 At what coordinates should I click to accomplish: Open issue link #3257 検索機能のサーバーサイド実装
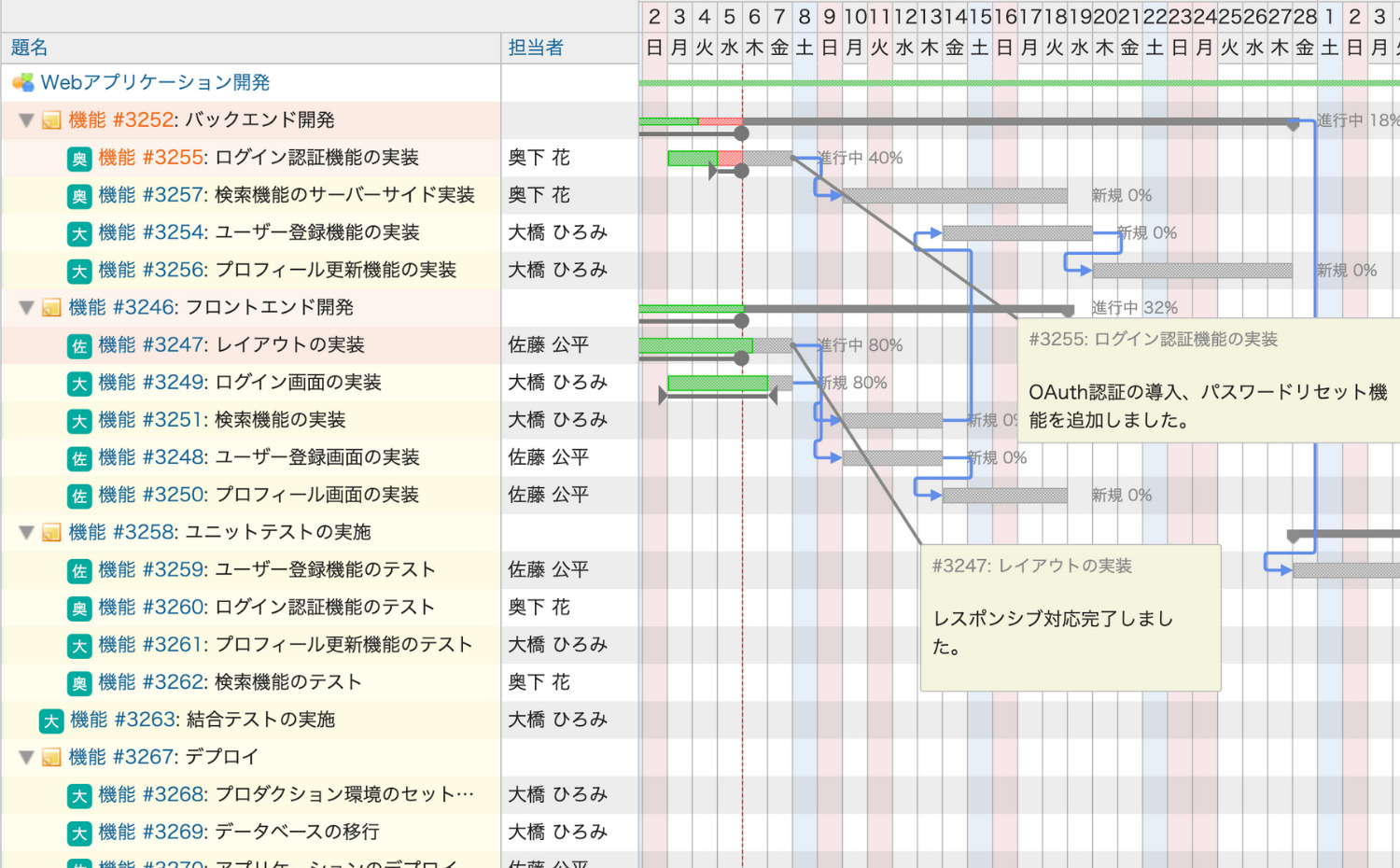point(287,195)
